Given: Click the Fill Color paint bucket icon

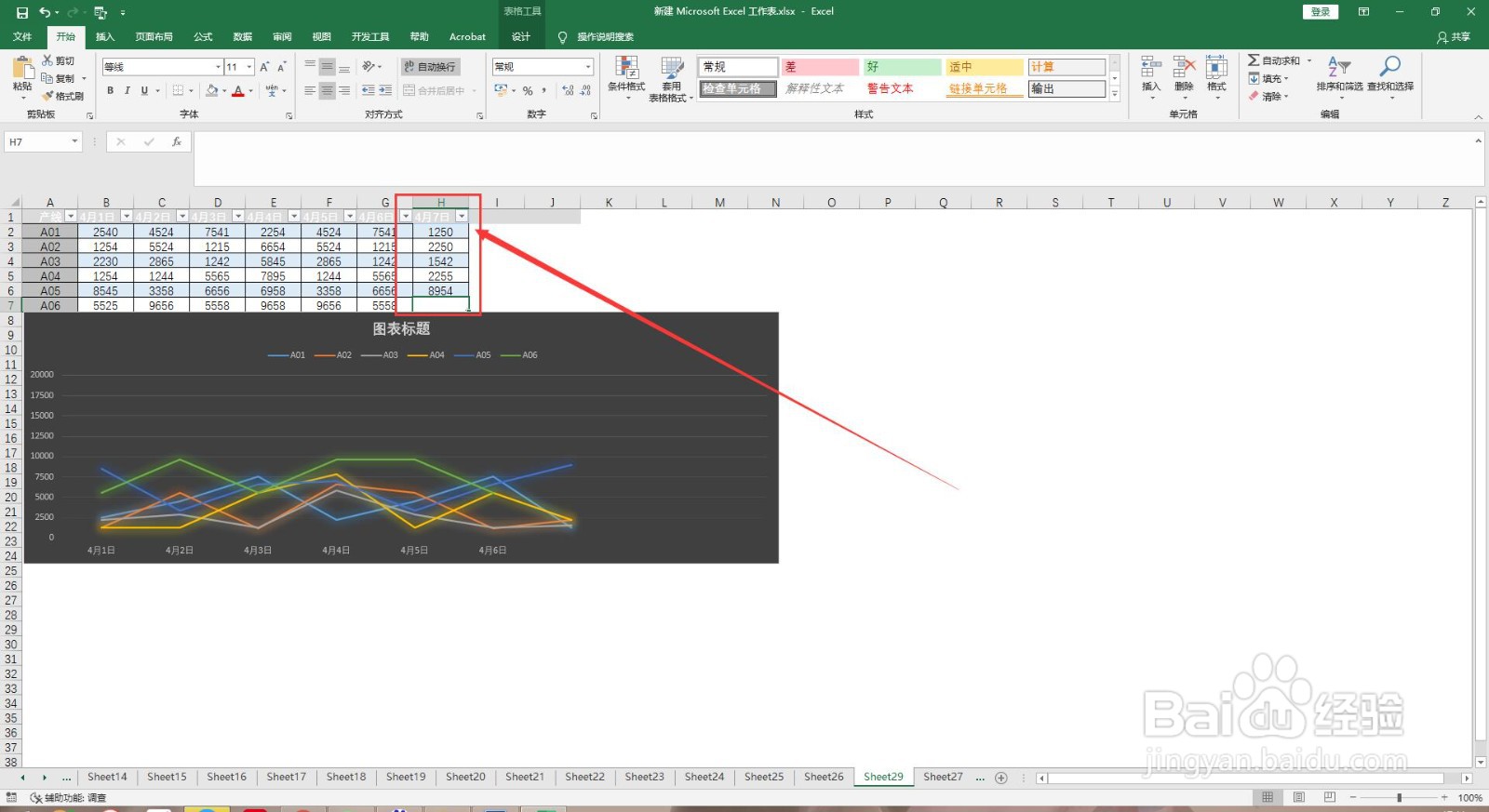Looking at the screenshot, I should click(211, 90).
